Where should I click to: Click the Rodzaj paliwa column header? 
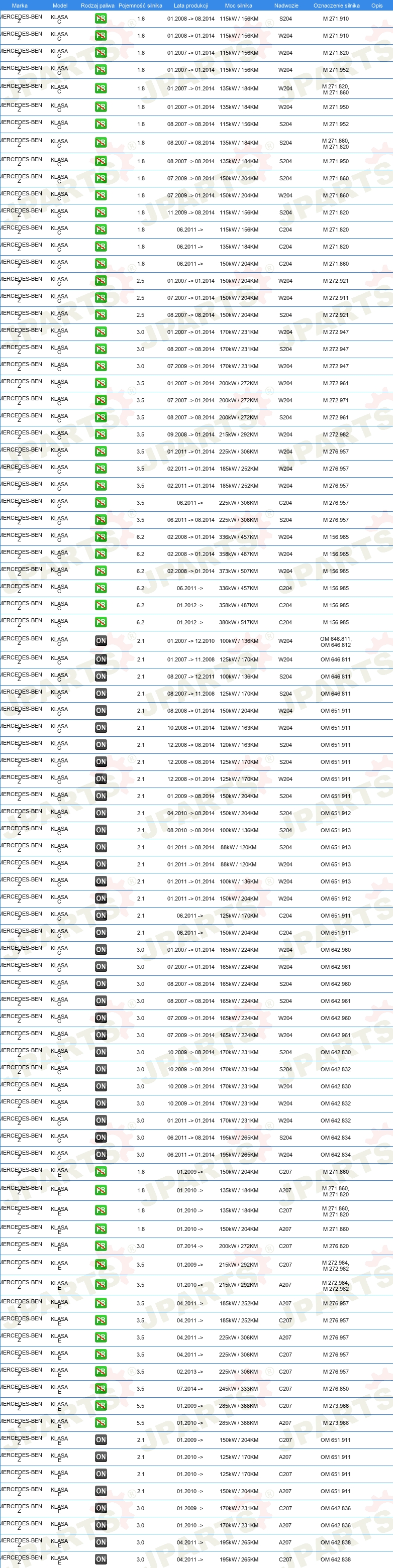click(97, 6)
